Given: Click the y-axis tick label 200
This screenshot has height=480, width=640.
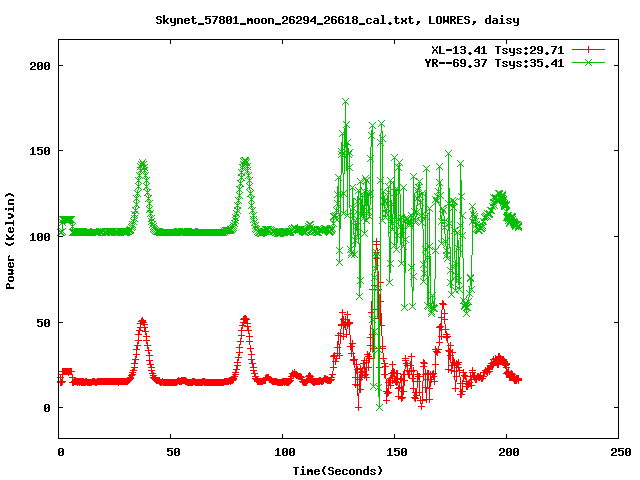Looking at the screenshot, I should pyautogui.click(x=40, y=66).
